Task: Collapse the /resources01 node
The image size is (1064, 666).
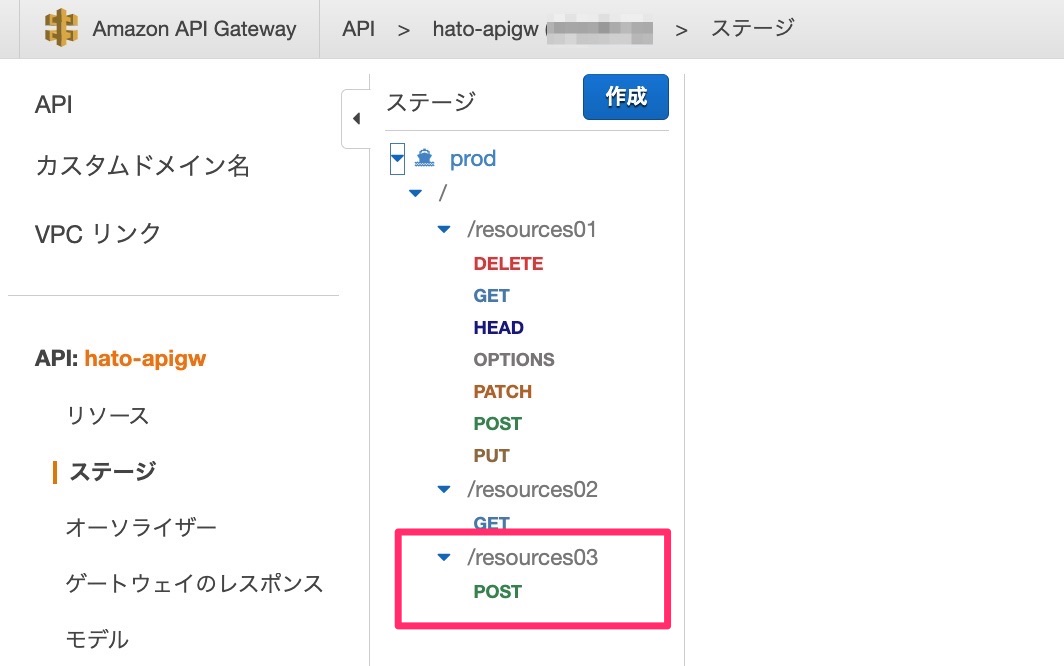Action: click(443, 229)
